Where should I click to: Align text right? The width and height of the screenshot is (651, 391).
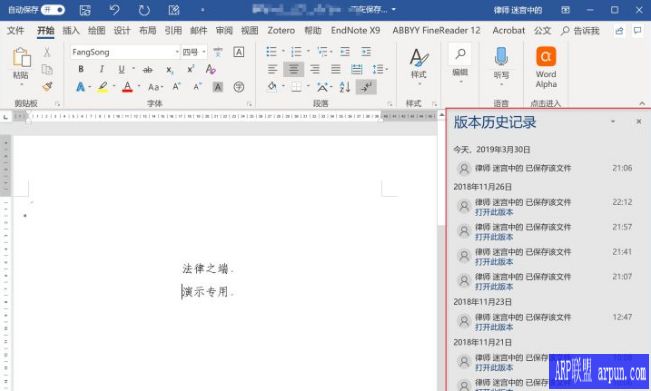pyautogui.click(x=315, y=69)
